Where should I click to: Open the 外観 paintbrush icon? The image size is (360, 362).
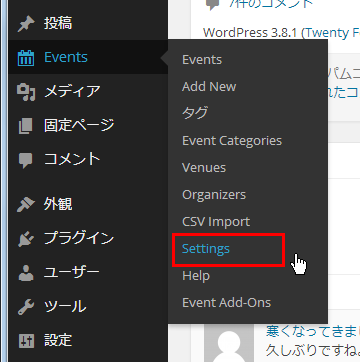(x=26, y=204)
